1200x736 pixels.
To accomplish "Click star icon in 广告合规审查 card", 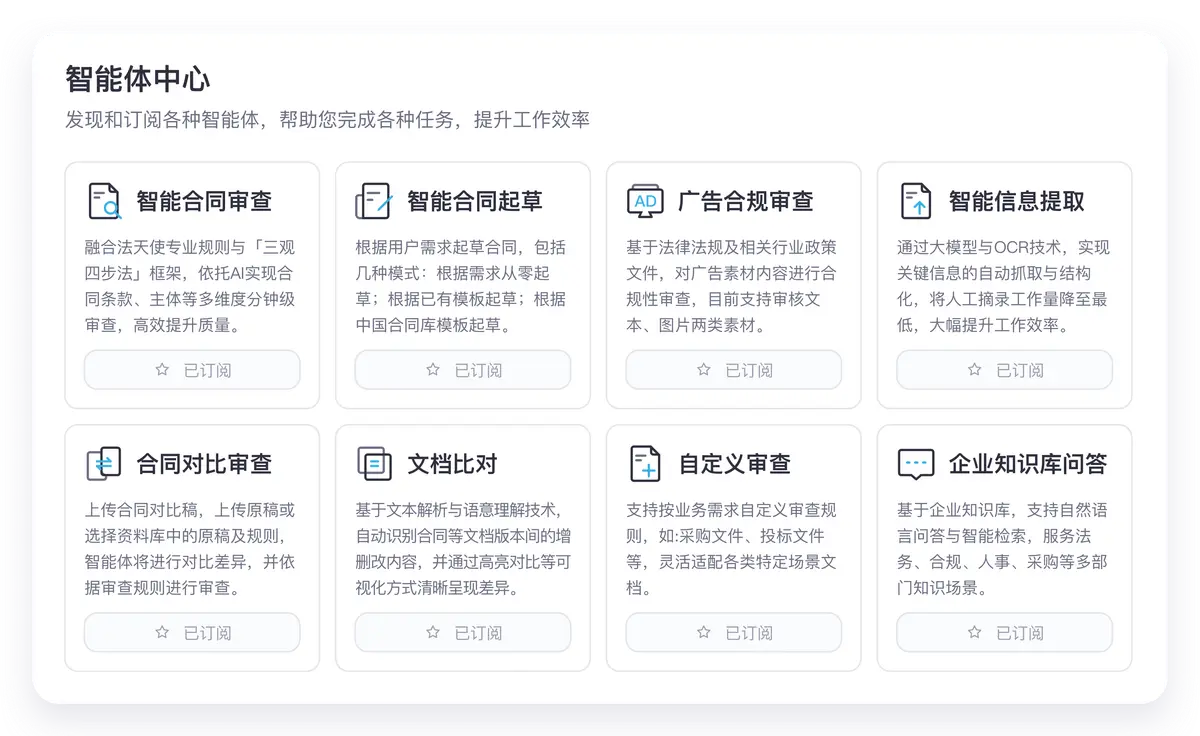I will click(x=704, y=370).
